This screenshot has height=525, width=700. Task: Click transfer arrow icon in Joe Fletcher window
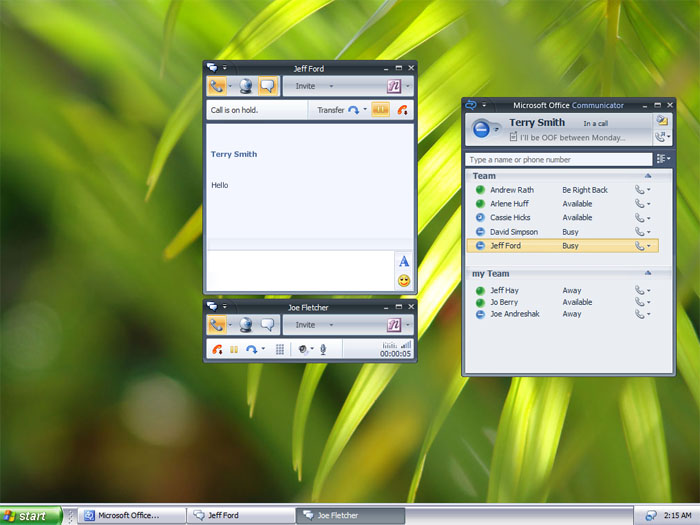251,350
